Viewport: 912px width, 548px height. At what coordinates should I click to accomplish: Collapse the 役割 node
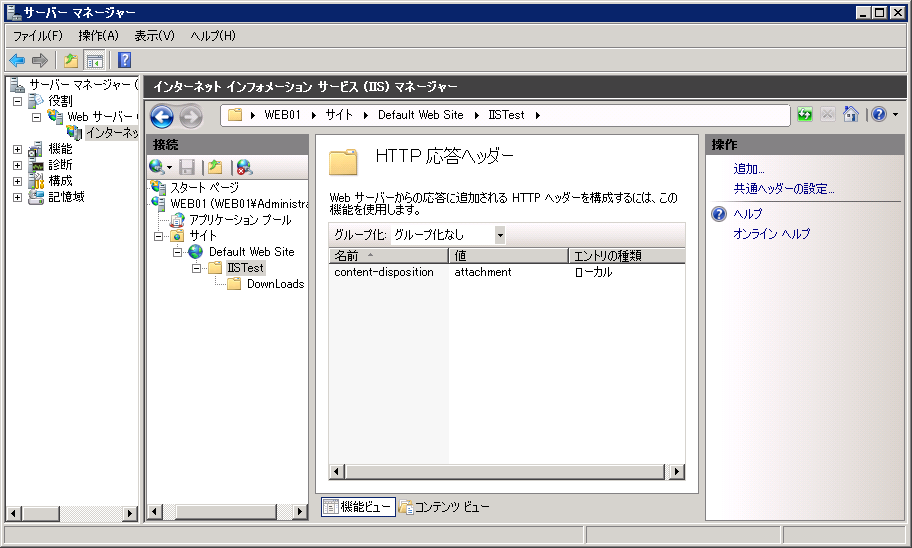tap(17, 101)
